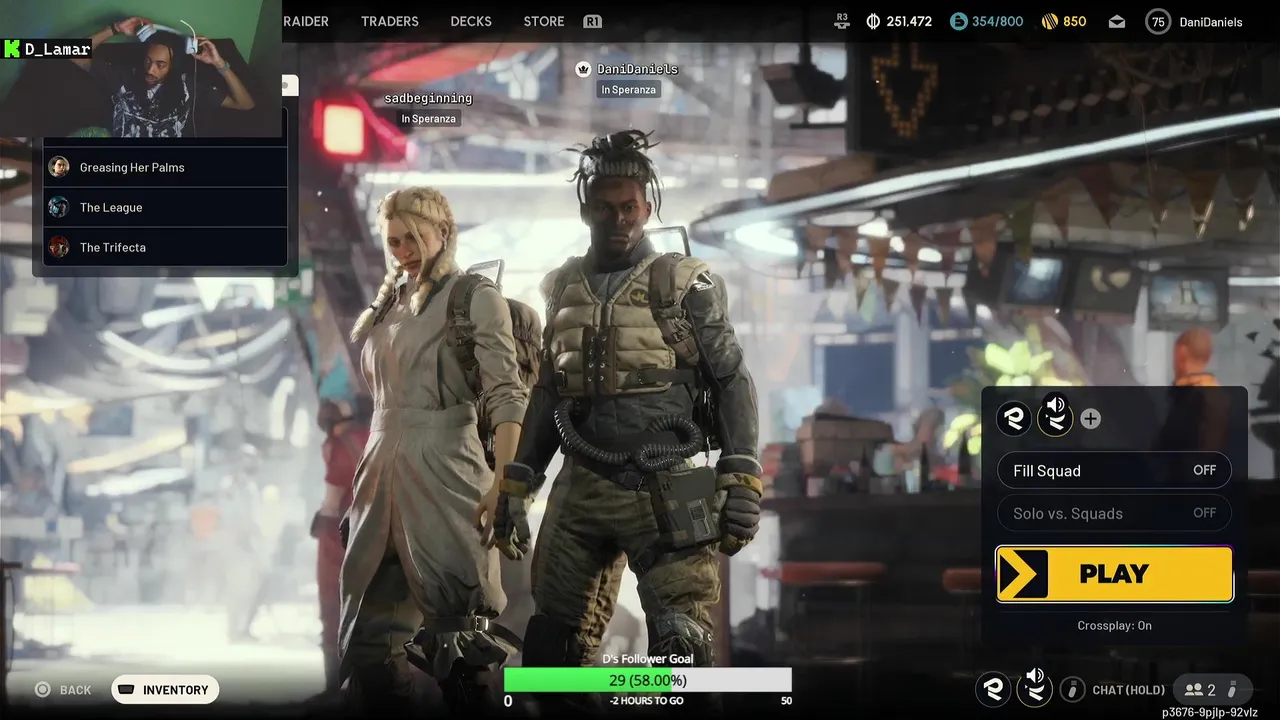Screen dimensions: 1280x720
Task: Open the INVENTORY button
Action: click(165, 690)
